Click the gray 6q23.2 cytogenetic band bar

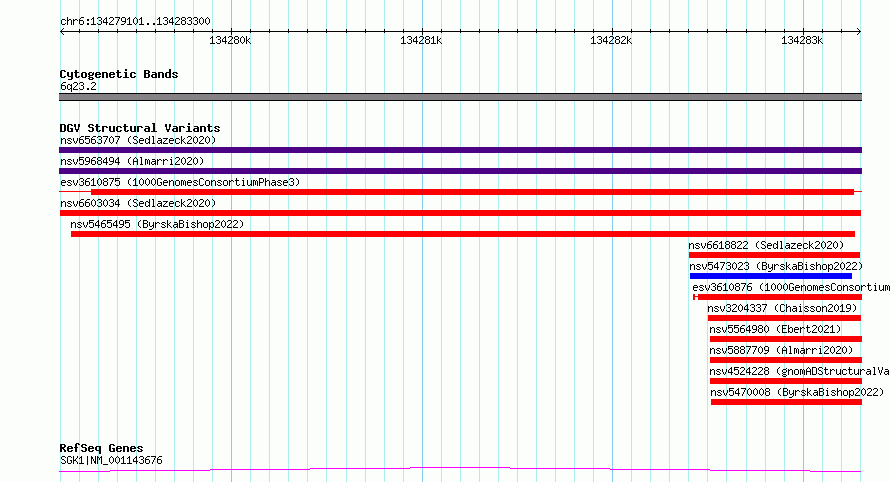coord(460,97)
